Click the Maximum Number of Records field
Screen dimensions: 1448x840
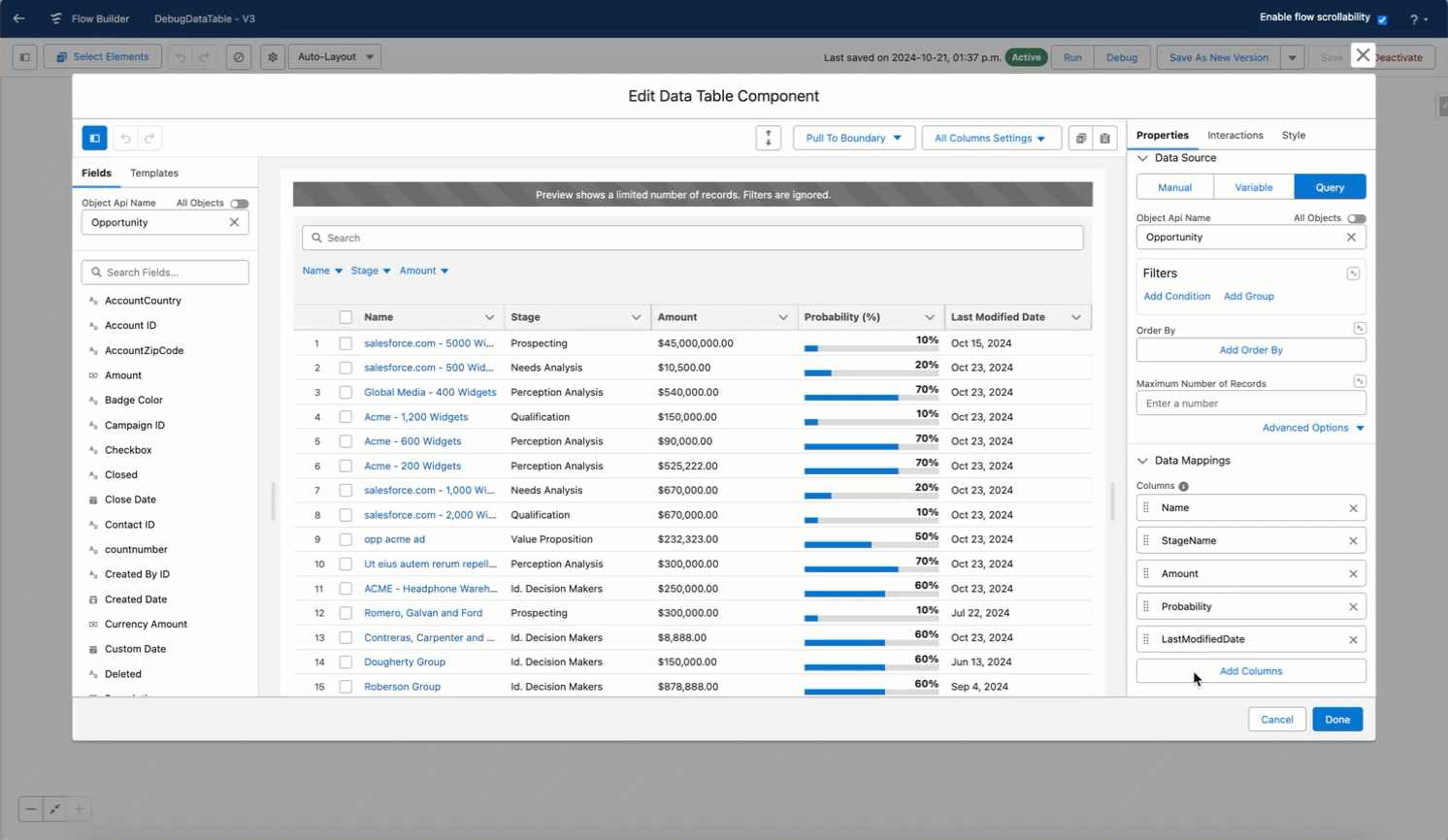[x=1251, y=404]
